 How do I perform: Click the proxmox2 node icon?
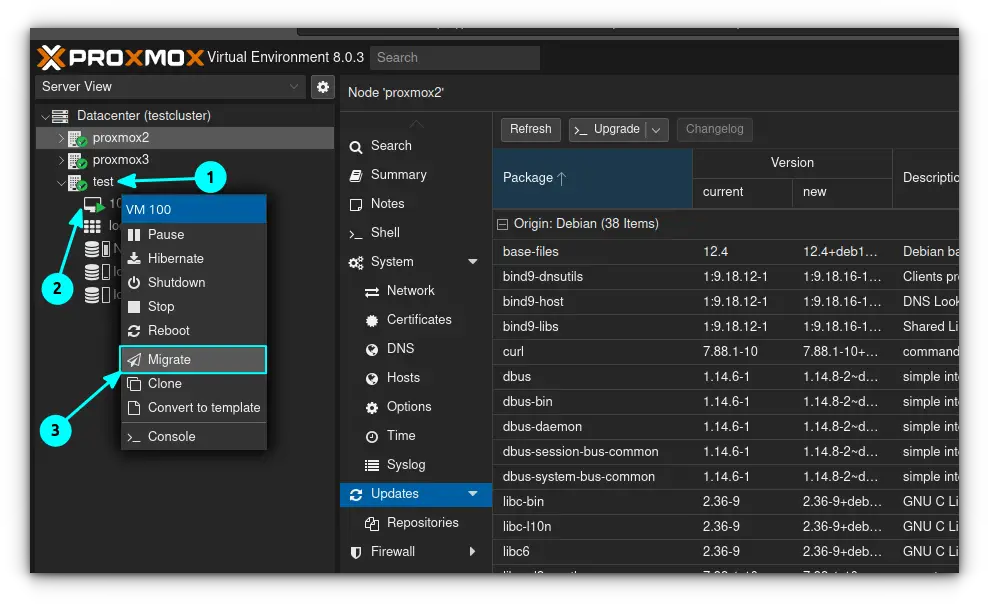(x=77, y=138)
